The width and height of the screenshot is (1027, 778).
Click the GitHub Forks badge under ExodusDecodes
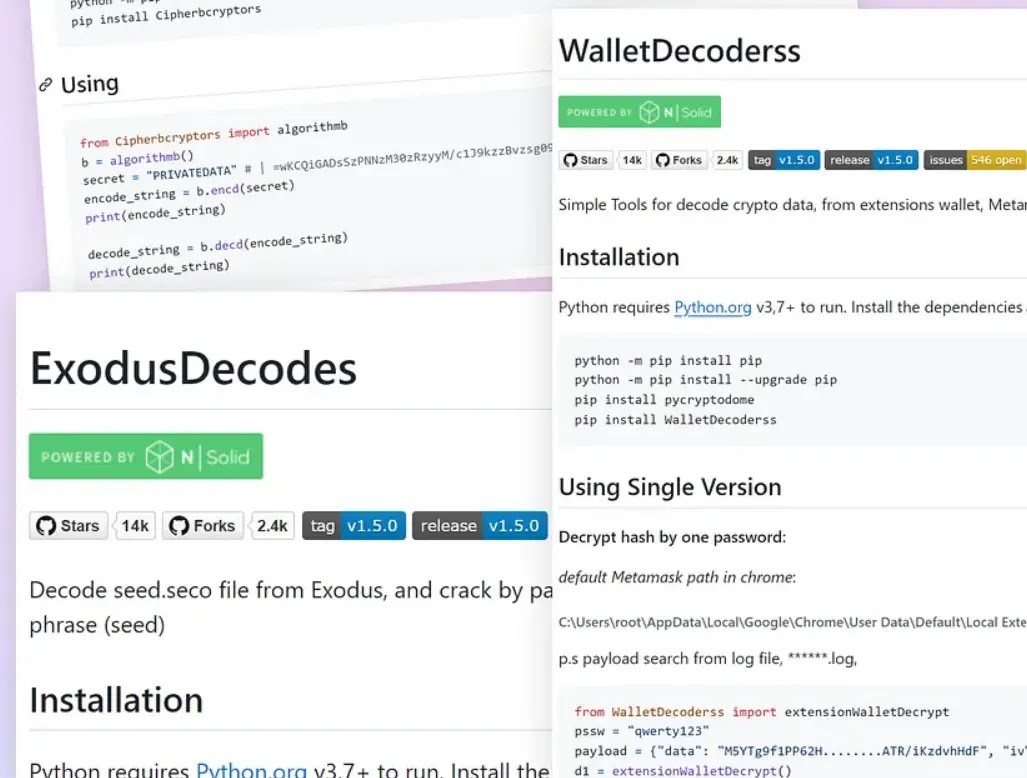point(202,526)
